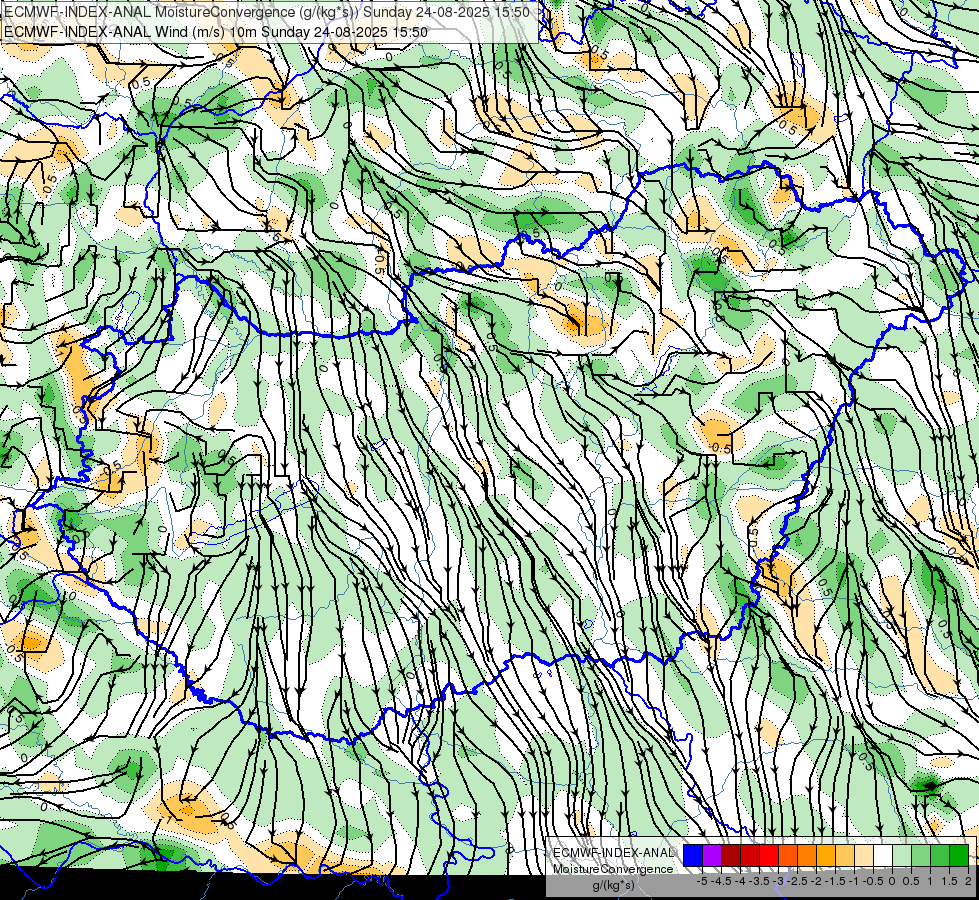Pick the orange-red swatch between -3 and -2.5
979x900 pixels.
(x=788, y=855)
